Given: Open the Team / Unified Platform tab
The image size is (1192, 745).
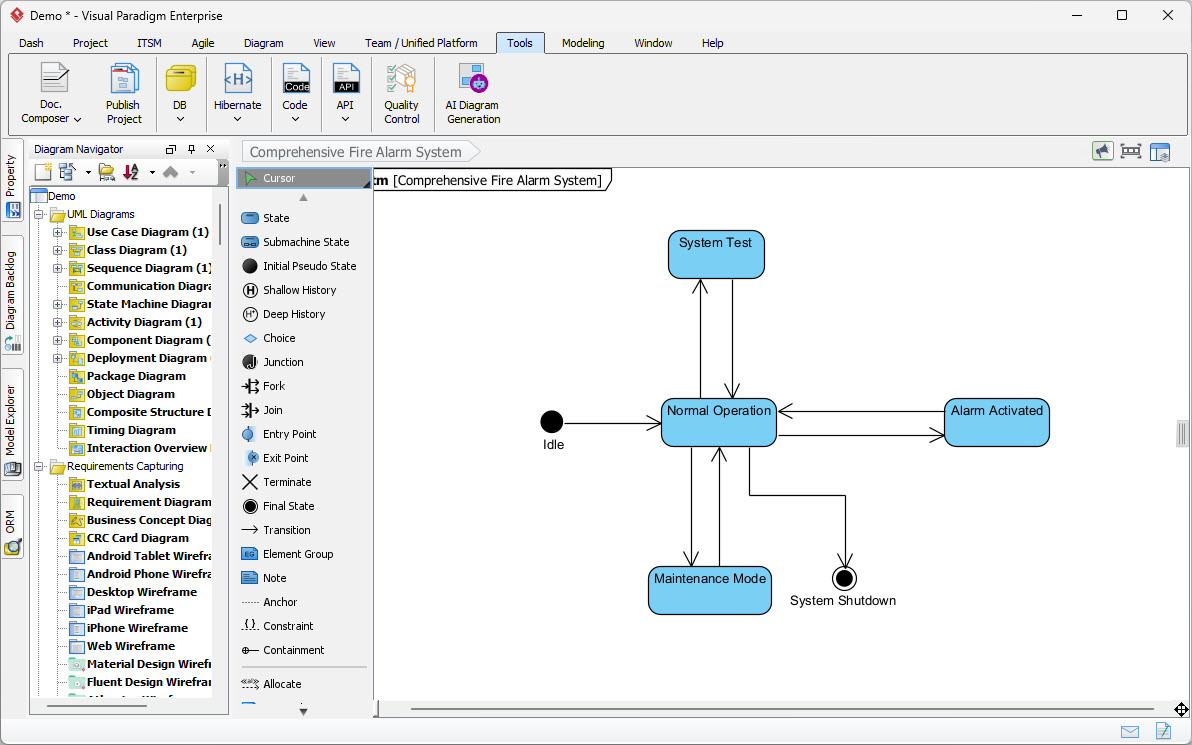Looking at the screenshot, I should [421, 43].
